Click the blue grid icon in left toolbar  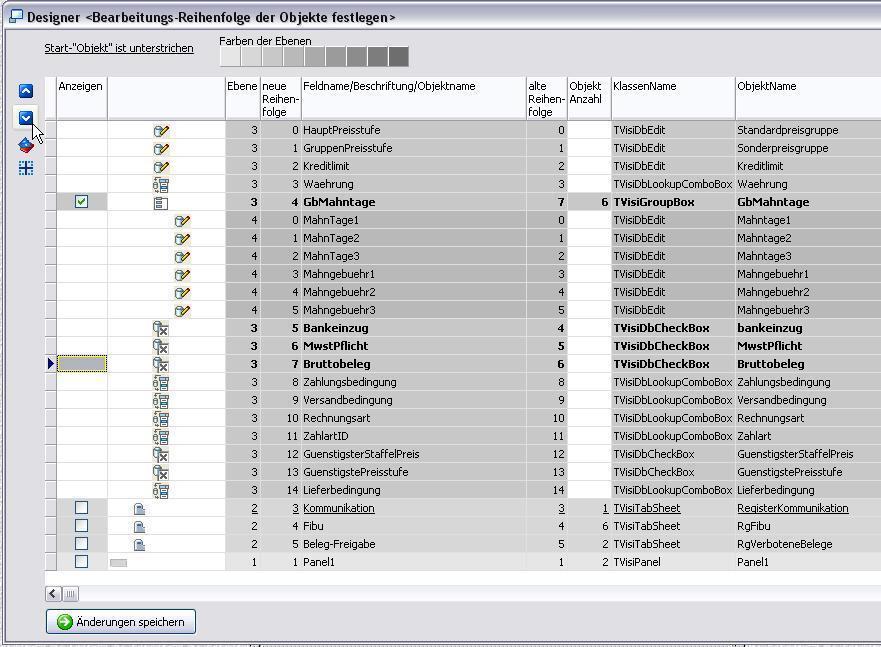(x=26, y=168)
